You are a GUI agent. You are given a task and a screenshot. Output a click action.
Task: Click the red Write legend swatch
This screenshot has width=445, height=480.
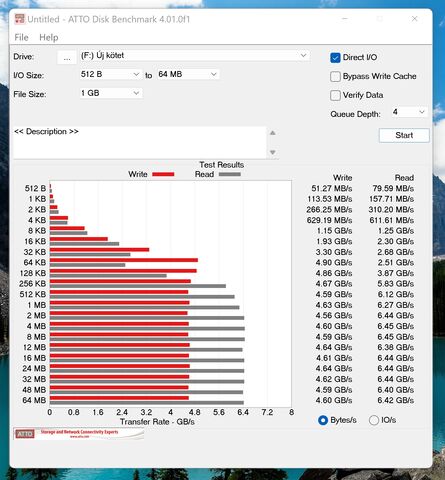point(163,174)
